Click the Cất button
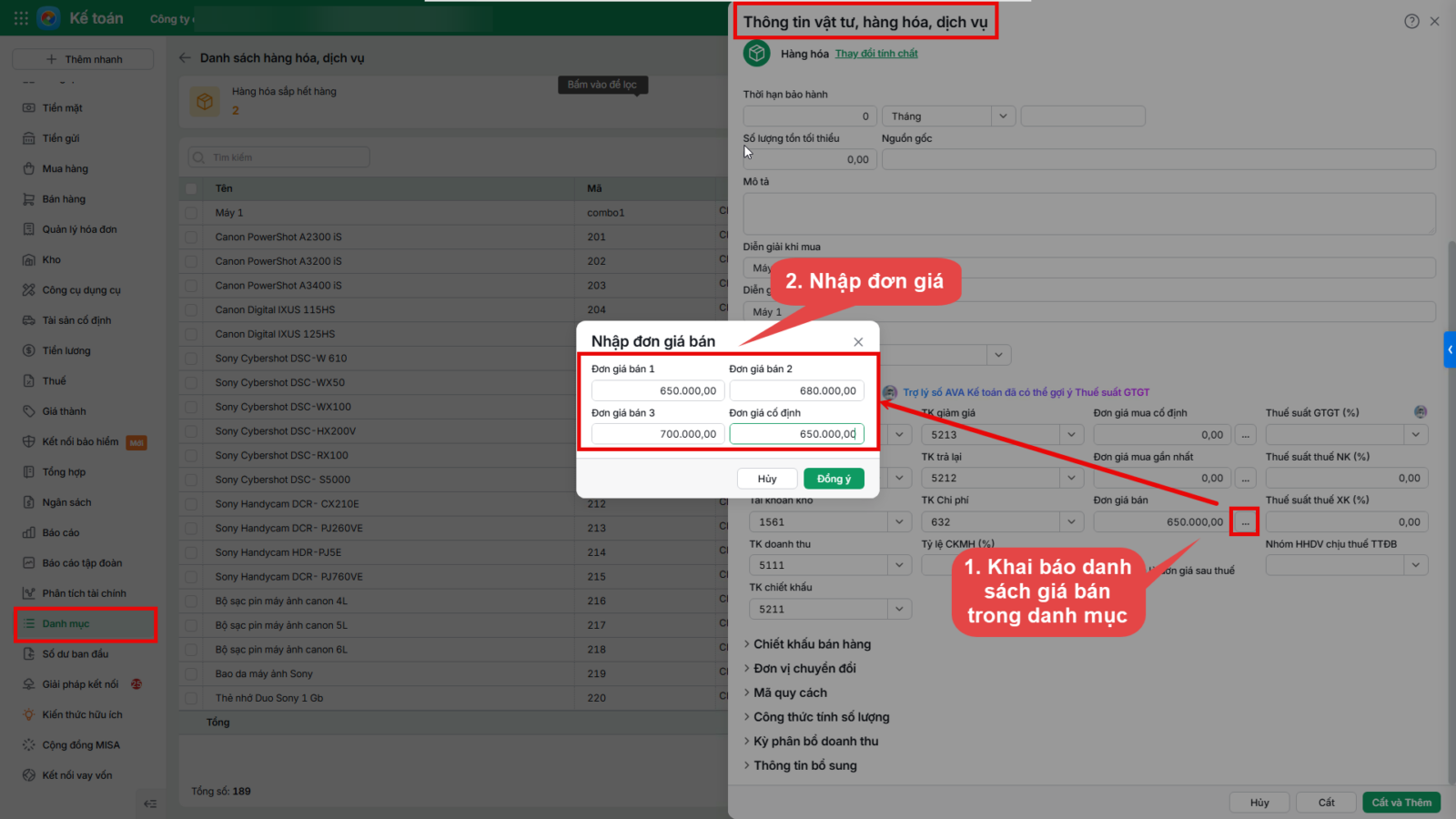The height and width of the screenshot is (819, 1456). coord(1327,803)
